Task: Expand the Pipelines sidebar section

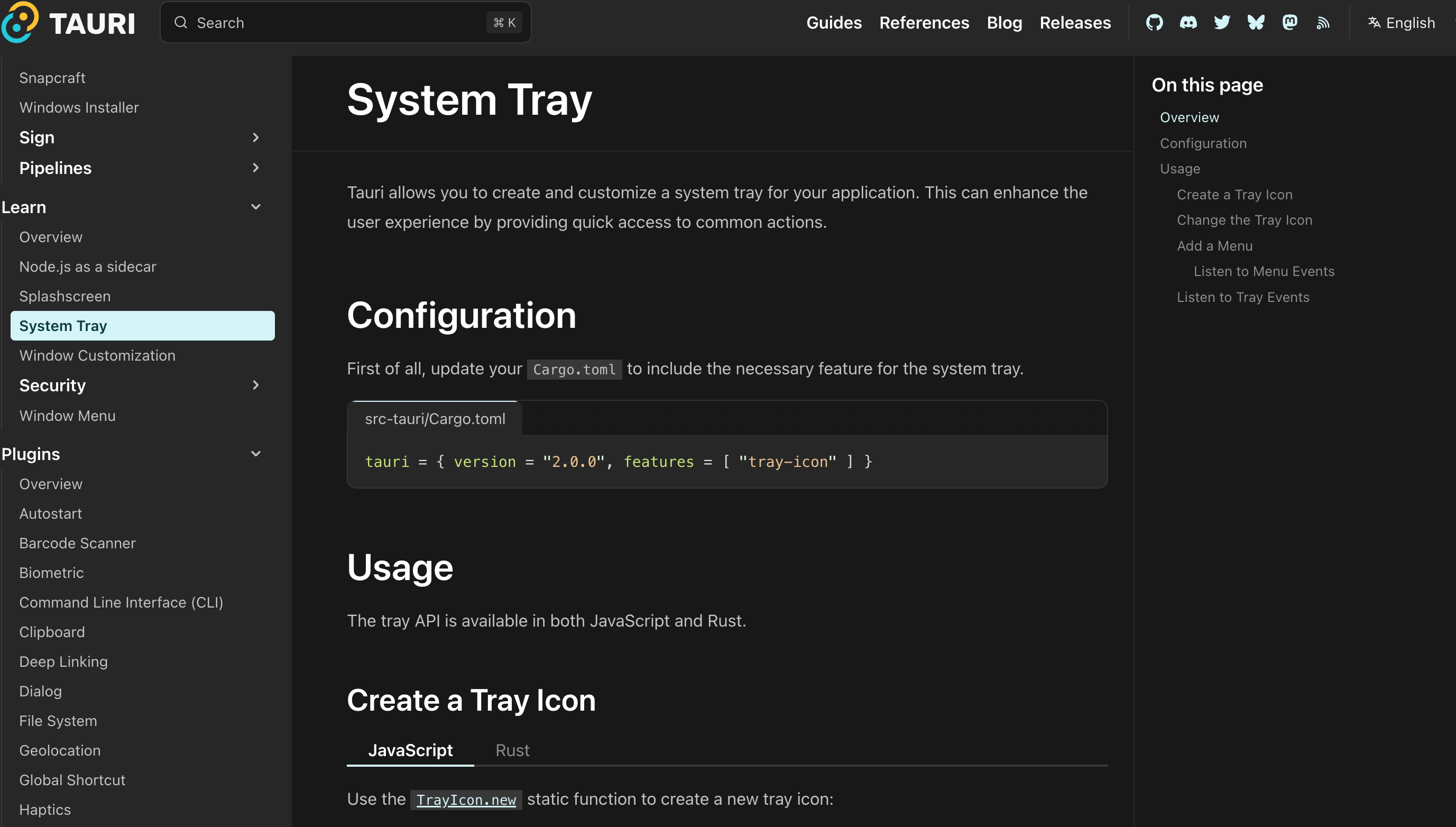Action: [255, 168]
